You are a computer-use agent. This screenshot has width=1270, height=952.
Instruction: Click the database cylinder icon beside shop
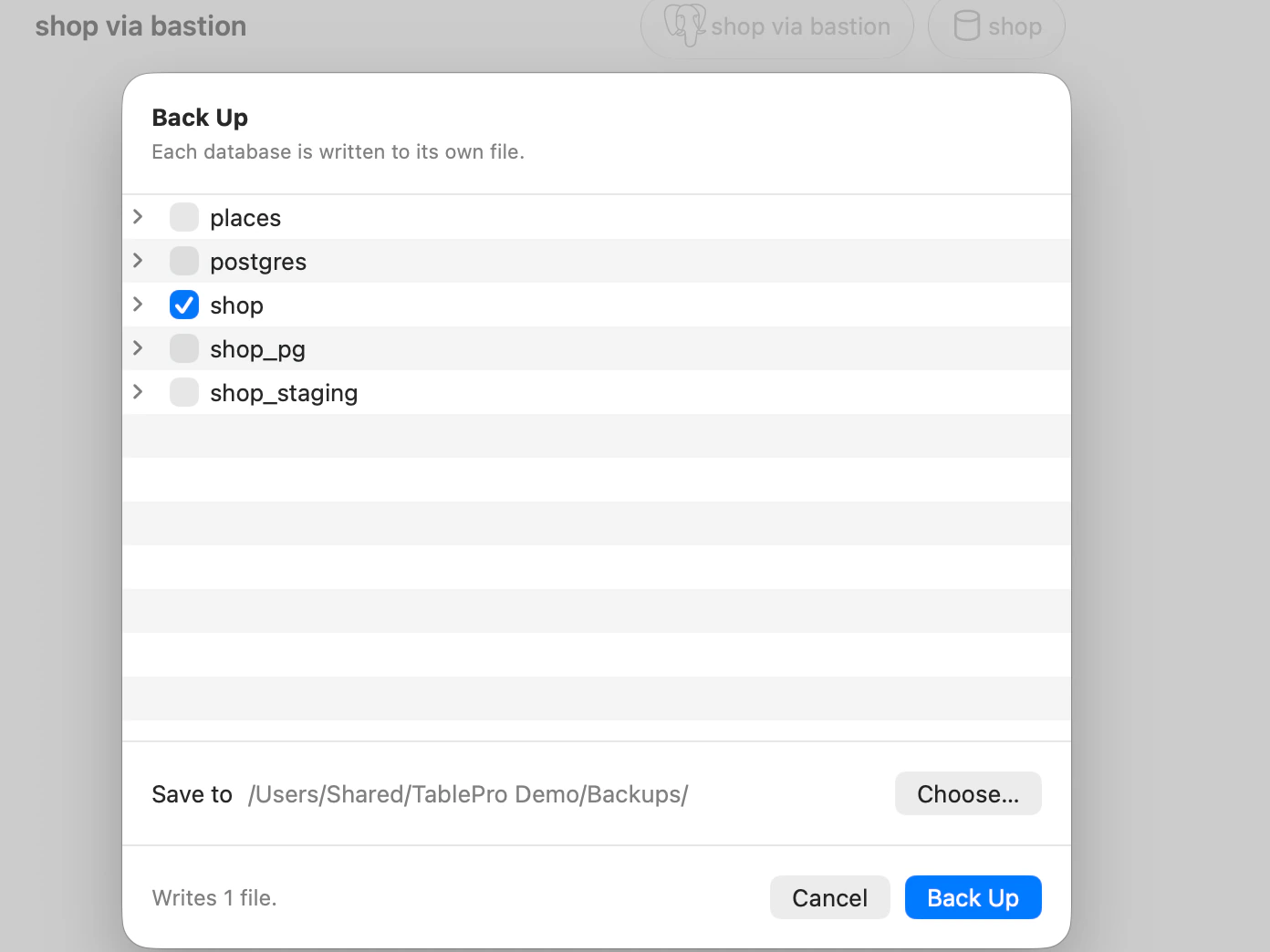pyautogui.click(x=966, y=26)
